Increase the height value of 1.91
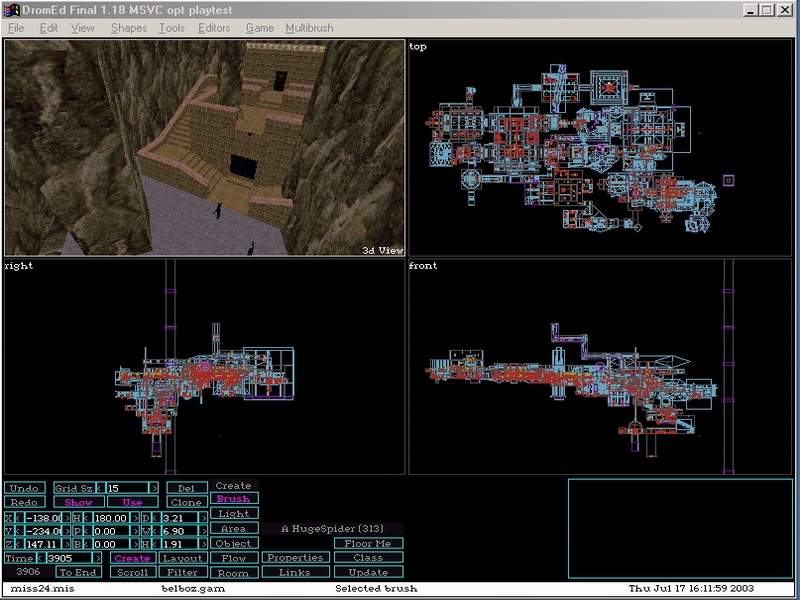 [x=204, y=544]
